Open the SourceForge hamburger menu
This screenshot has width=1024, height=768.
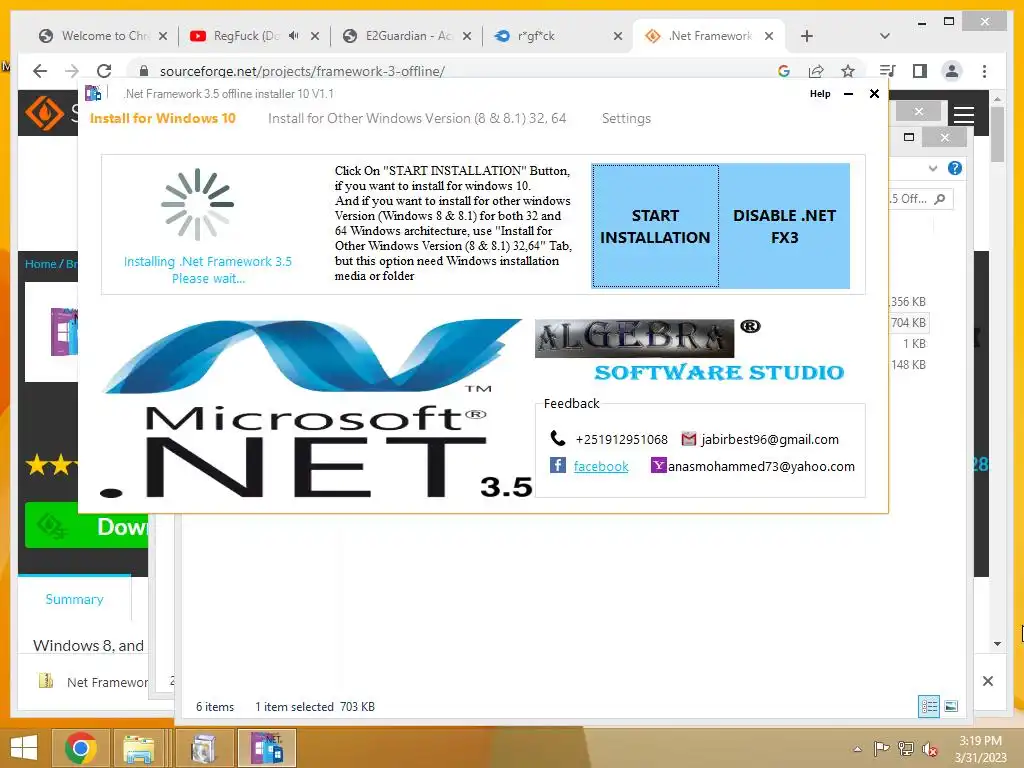pos(964,115)
